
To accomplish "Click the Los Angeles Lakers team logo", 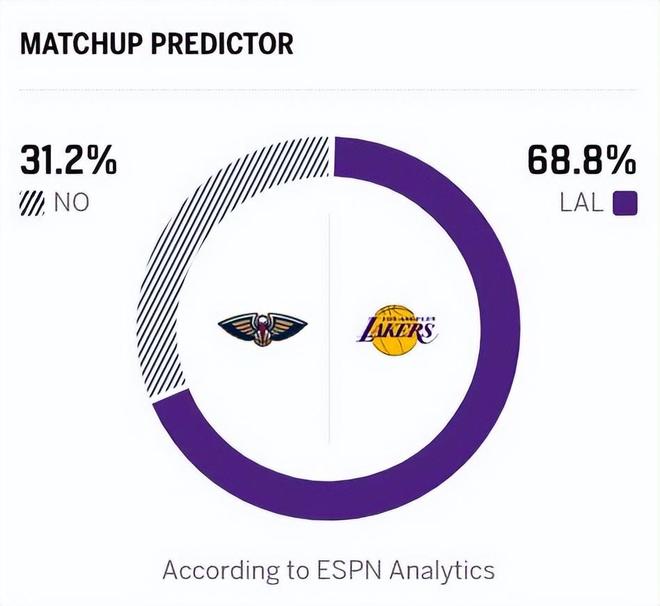I will pos(396,329).
